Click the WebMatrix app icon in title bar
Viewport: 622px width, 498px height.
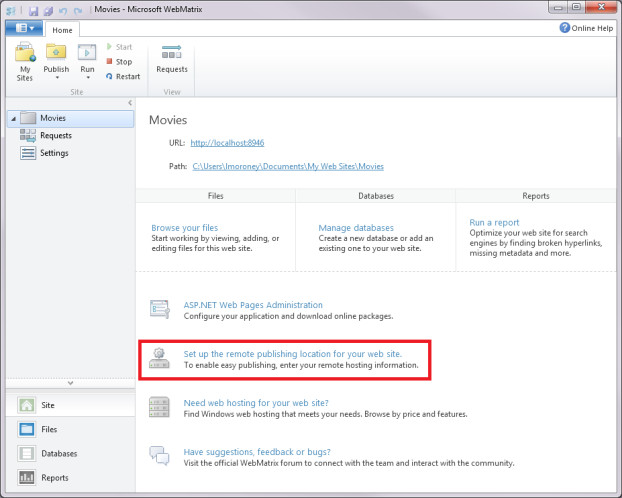[x=11, y=10]
